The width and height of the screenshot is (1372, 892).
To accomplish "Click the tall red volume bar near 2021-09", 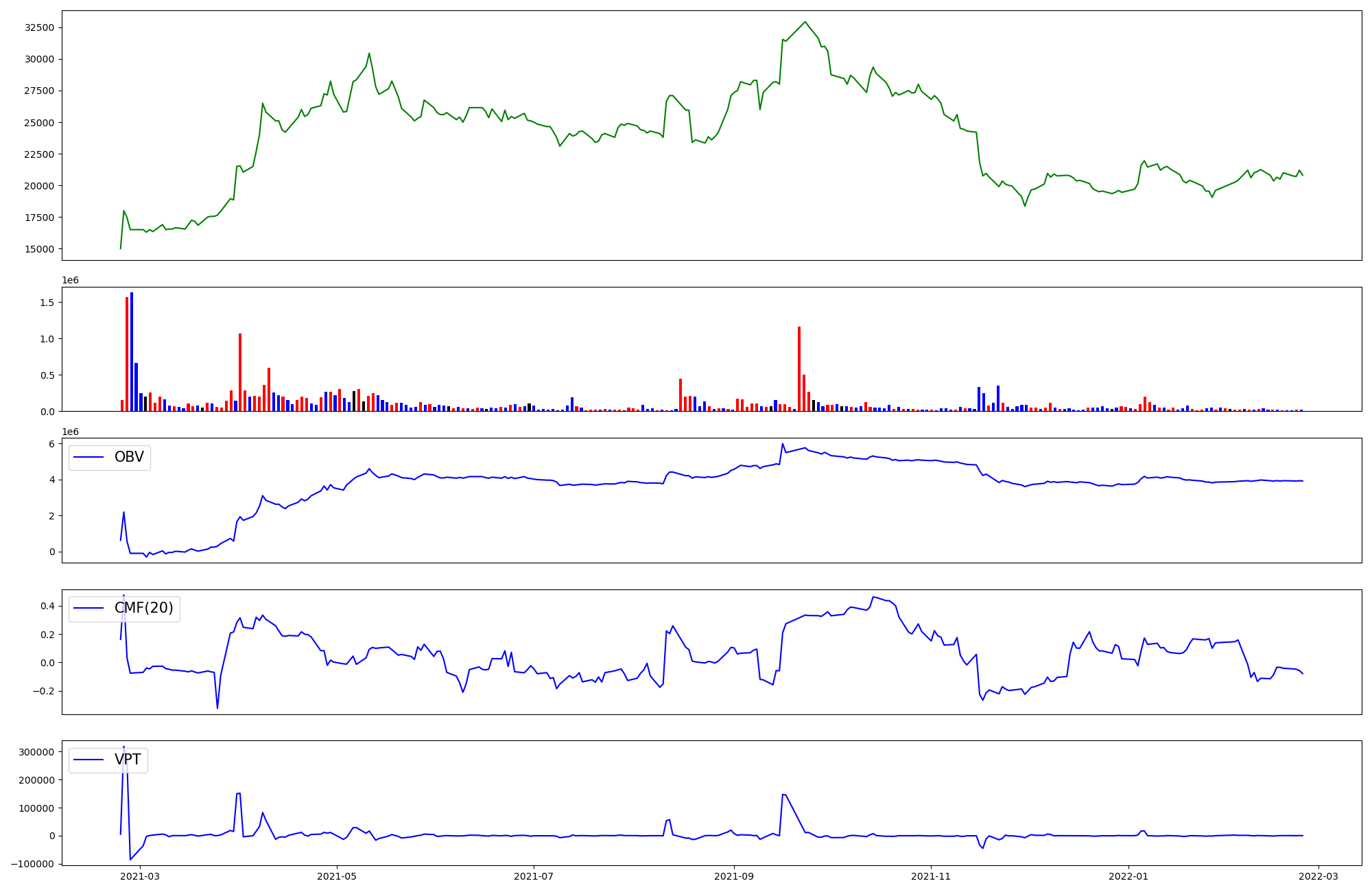I will (x=799, y=369).
